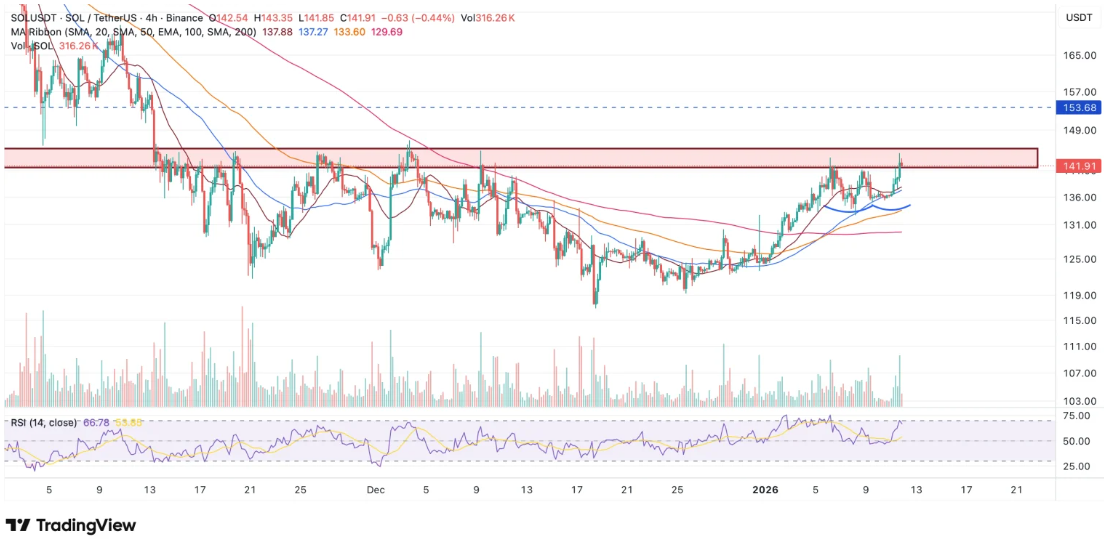Viewport: 1108px width, 548px height.
Task: Click the 165.00 price axis label
Action: [1078, 56]
